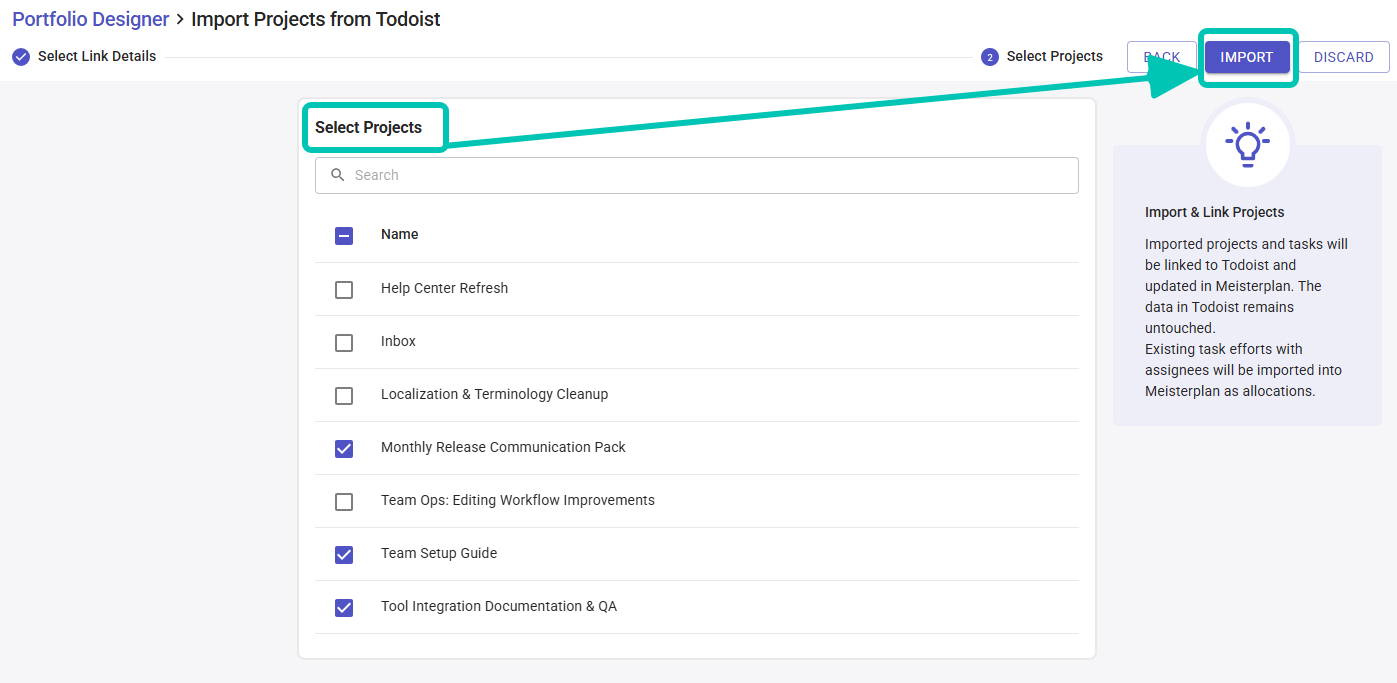Click the Name column header
Viewport: 1397px width, 683px height.
tap(400, 234)
